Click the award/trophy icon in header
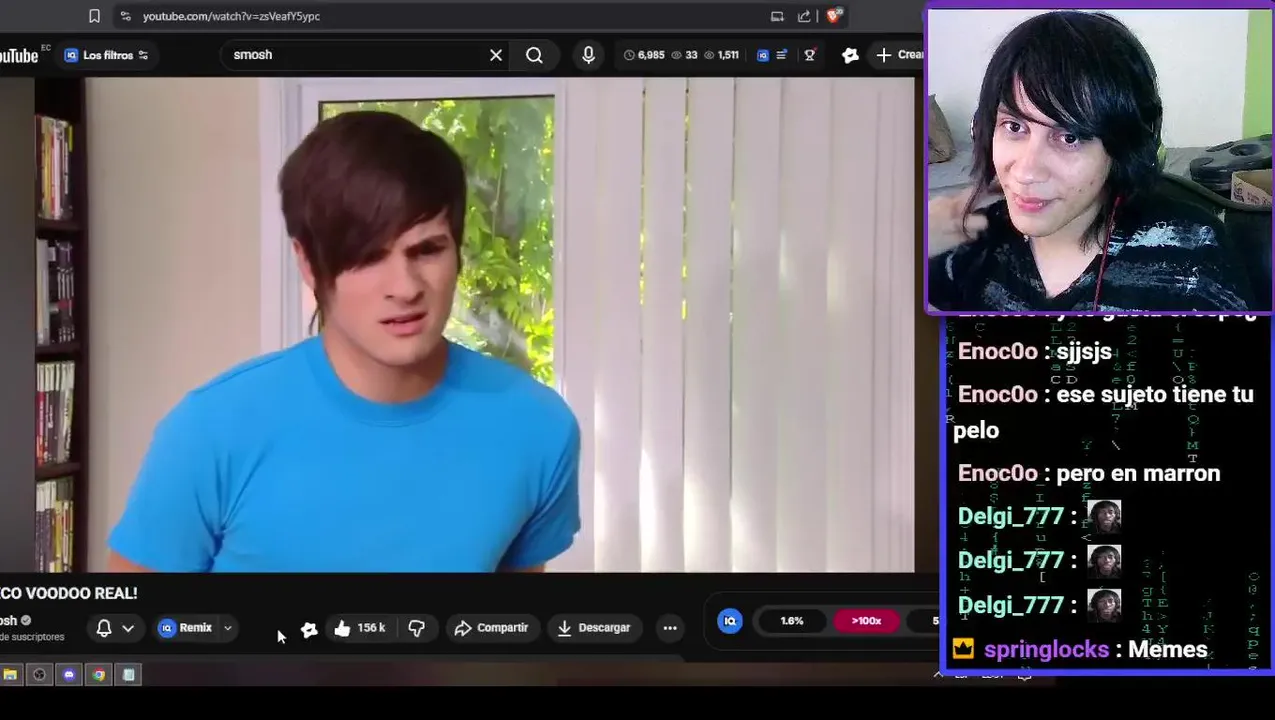Viewport: 1275px width, 720px height. point(810,55)
